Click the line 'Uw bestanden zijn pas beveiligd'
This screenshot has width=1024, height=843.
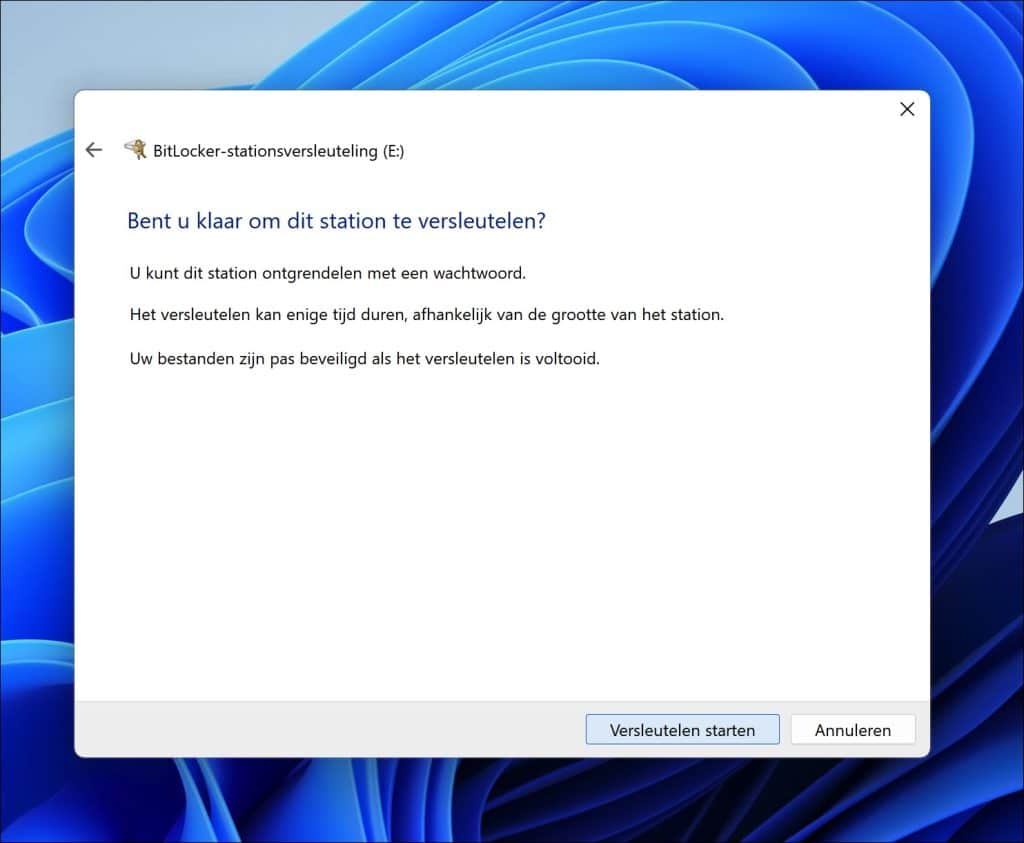tap(364, 358)
